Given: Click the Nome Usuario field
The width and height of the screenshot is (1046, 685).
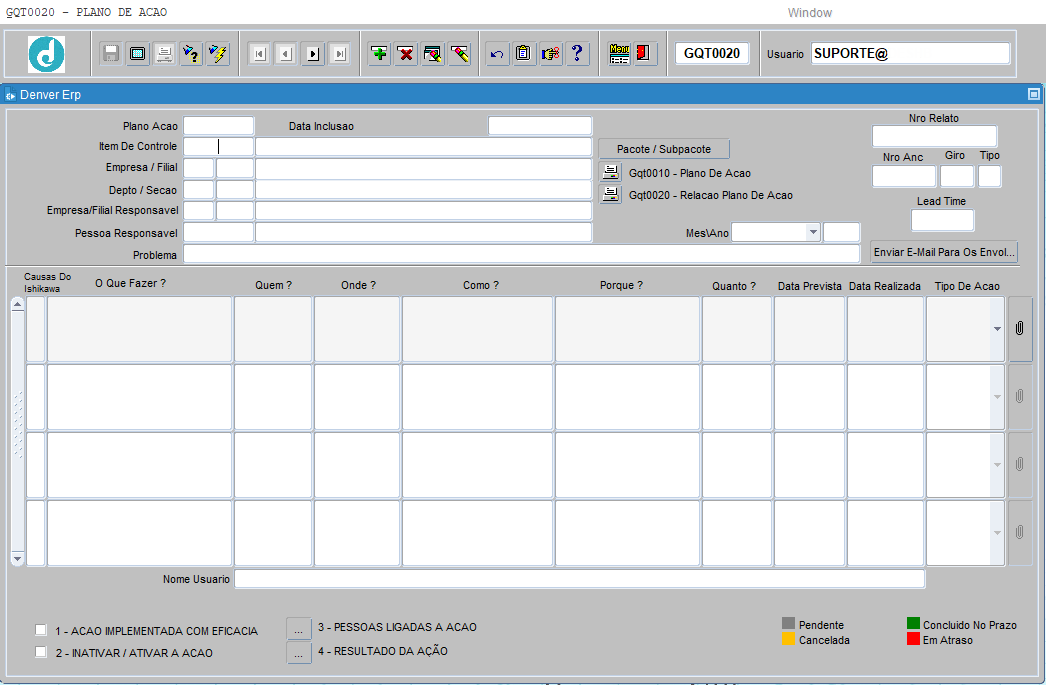Looking at the screenshot, I should 580,579.
